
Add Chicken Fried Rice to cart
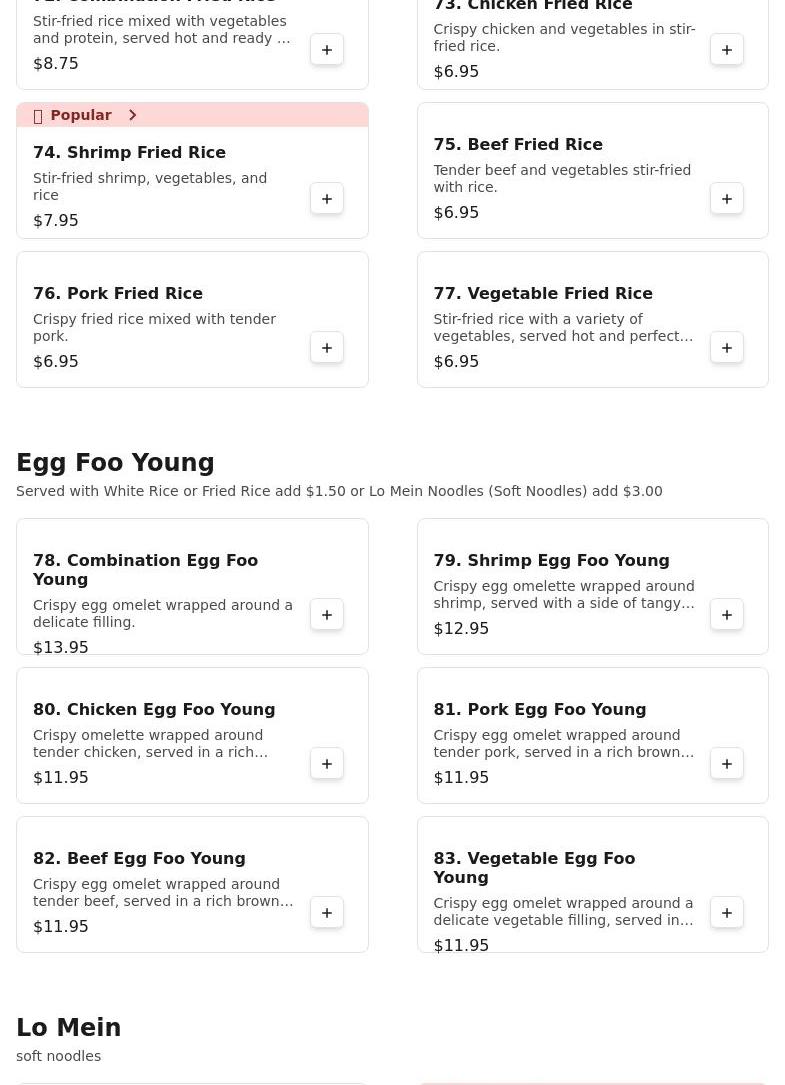point(727,50)
